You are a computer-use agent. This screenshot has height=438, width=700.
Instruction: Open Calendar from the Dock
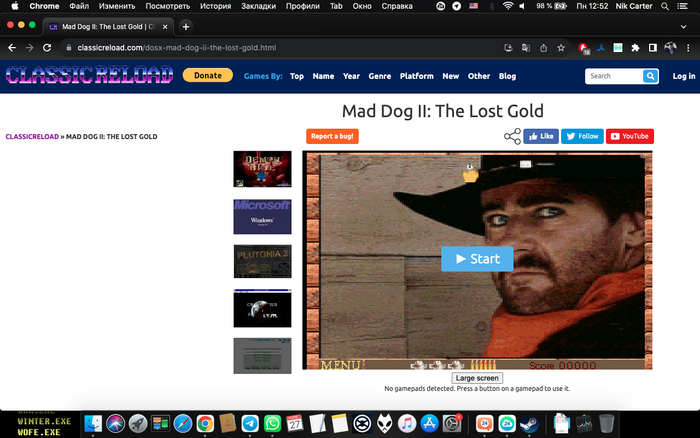coord(295,423)
